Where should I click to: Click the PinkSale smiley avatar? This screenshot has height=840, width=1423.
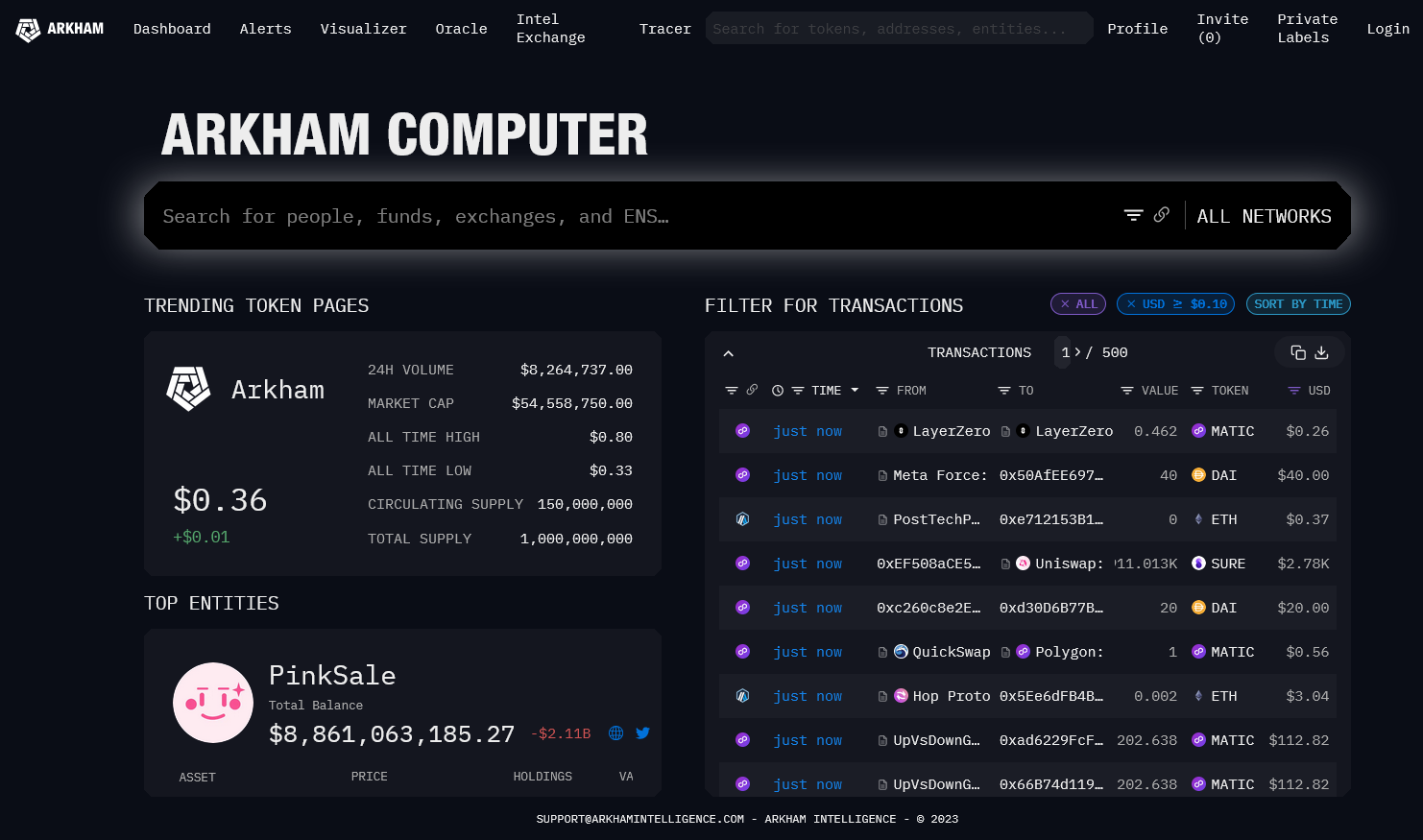point(213,703)
